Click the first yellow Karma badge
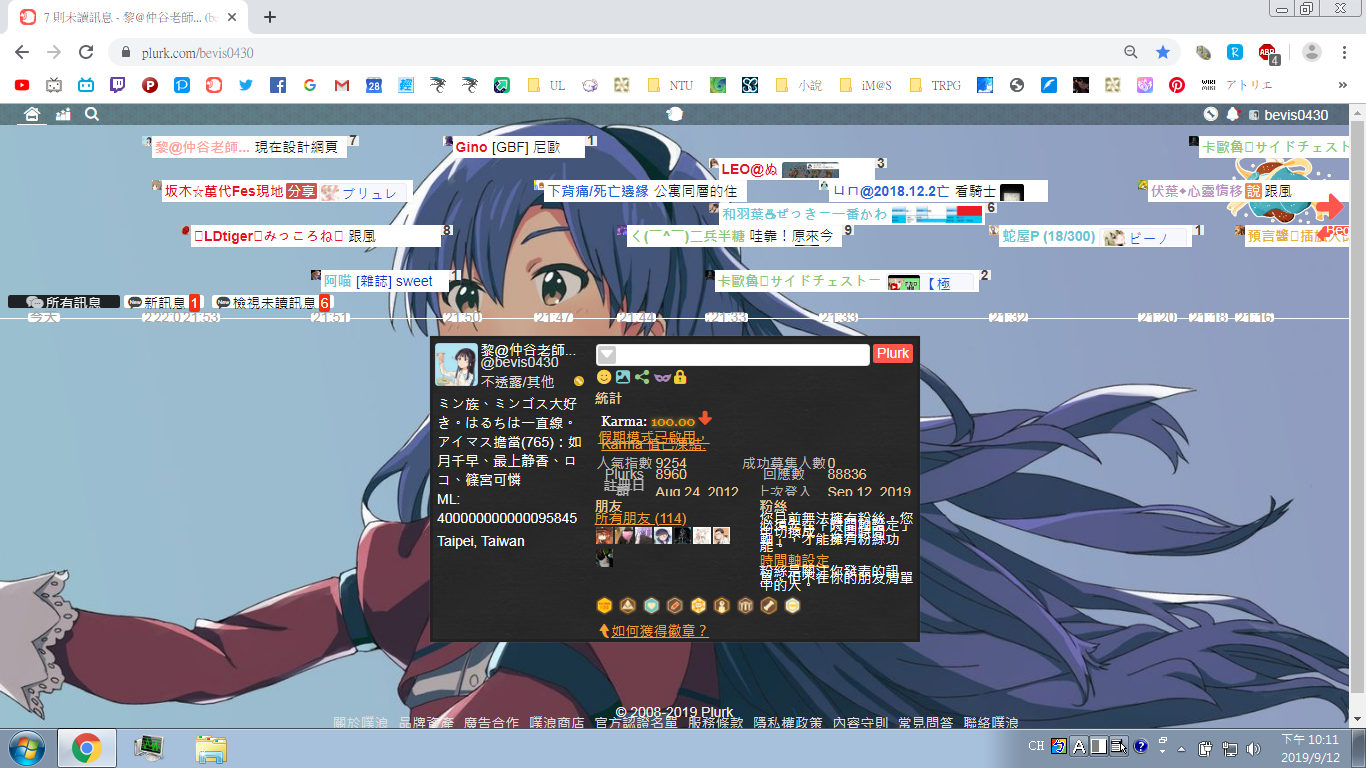 (604, 605)
